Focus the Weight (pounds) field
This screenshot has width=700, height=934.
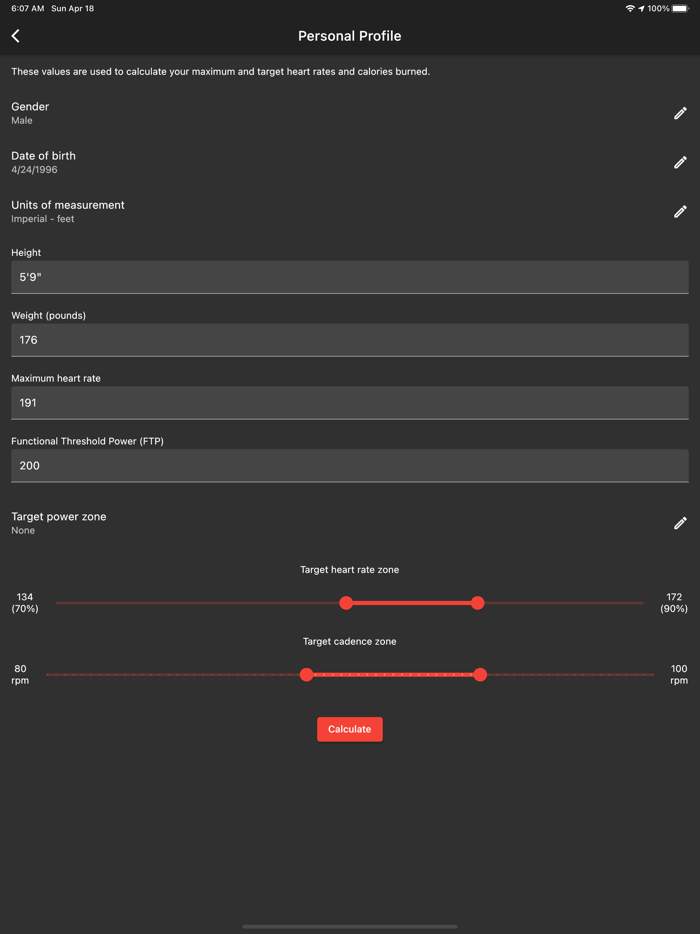click(x=350, y=340)
